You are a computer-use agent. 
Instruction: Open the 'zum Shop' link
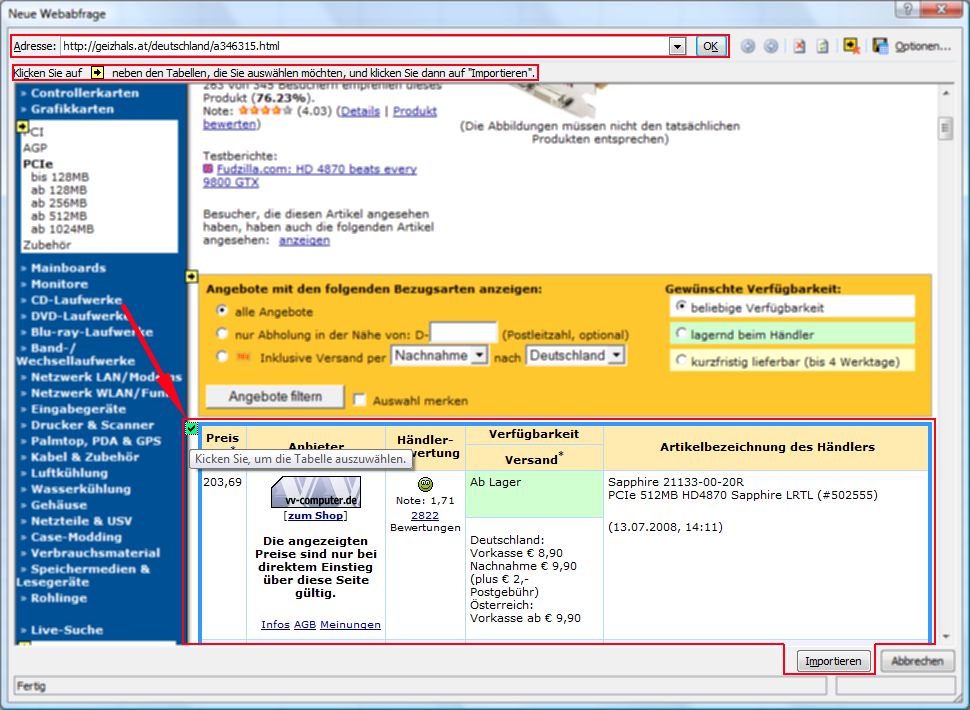point(315,516)
